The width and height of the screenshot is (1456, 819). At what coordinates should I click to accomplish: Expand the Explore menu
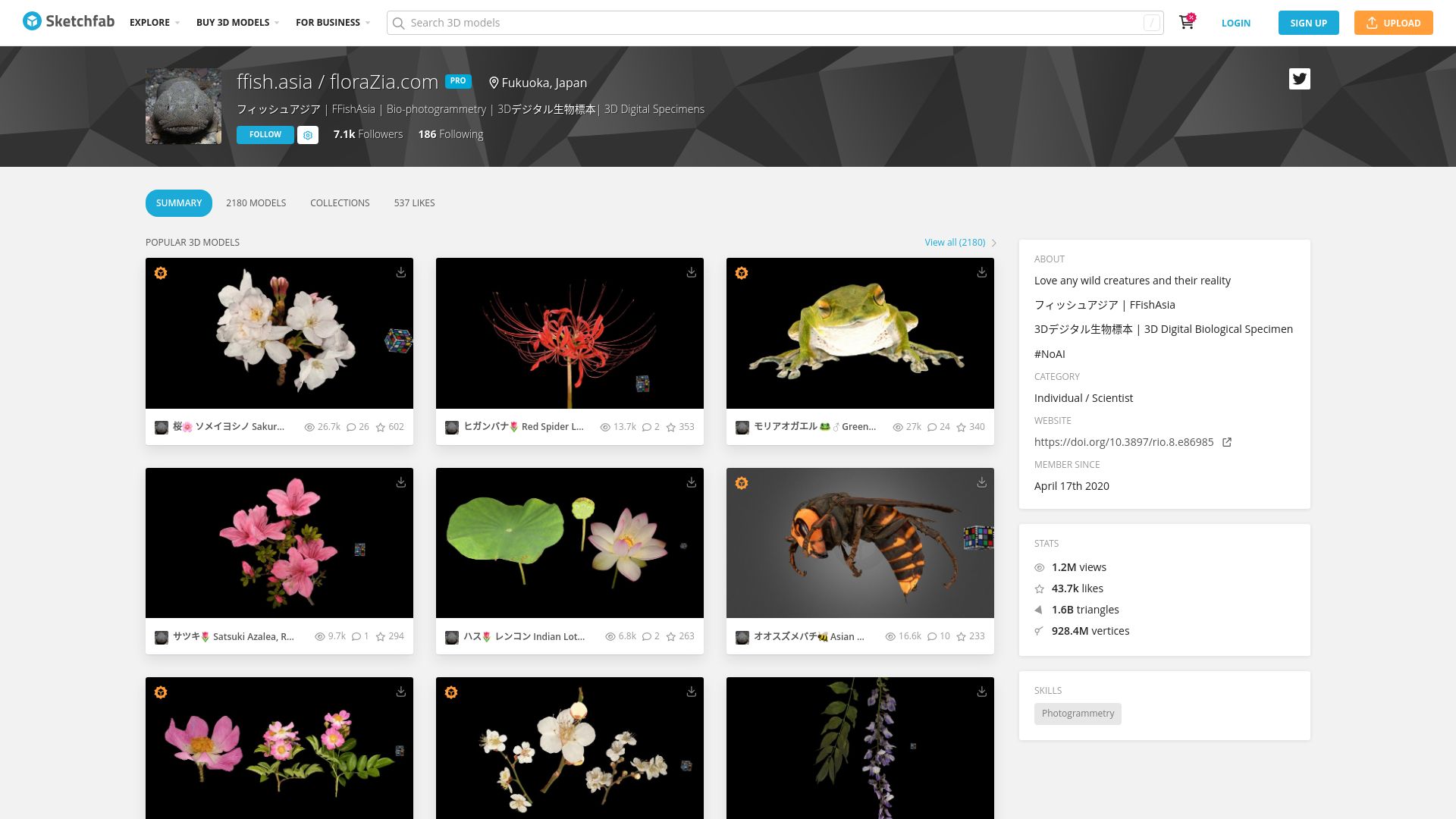pos(155,23)
